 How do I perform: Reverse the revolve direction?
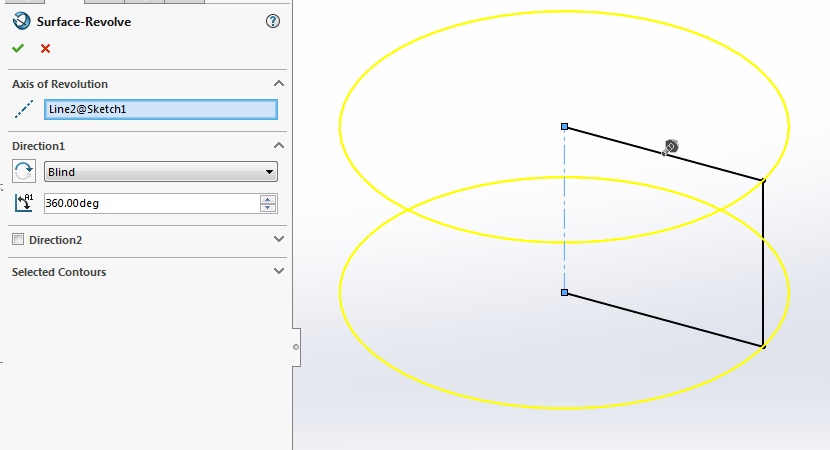tap(24, 172)
